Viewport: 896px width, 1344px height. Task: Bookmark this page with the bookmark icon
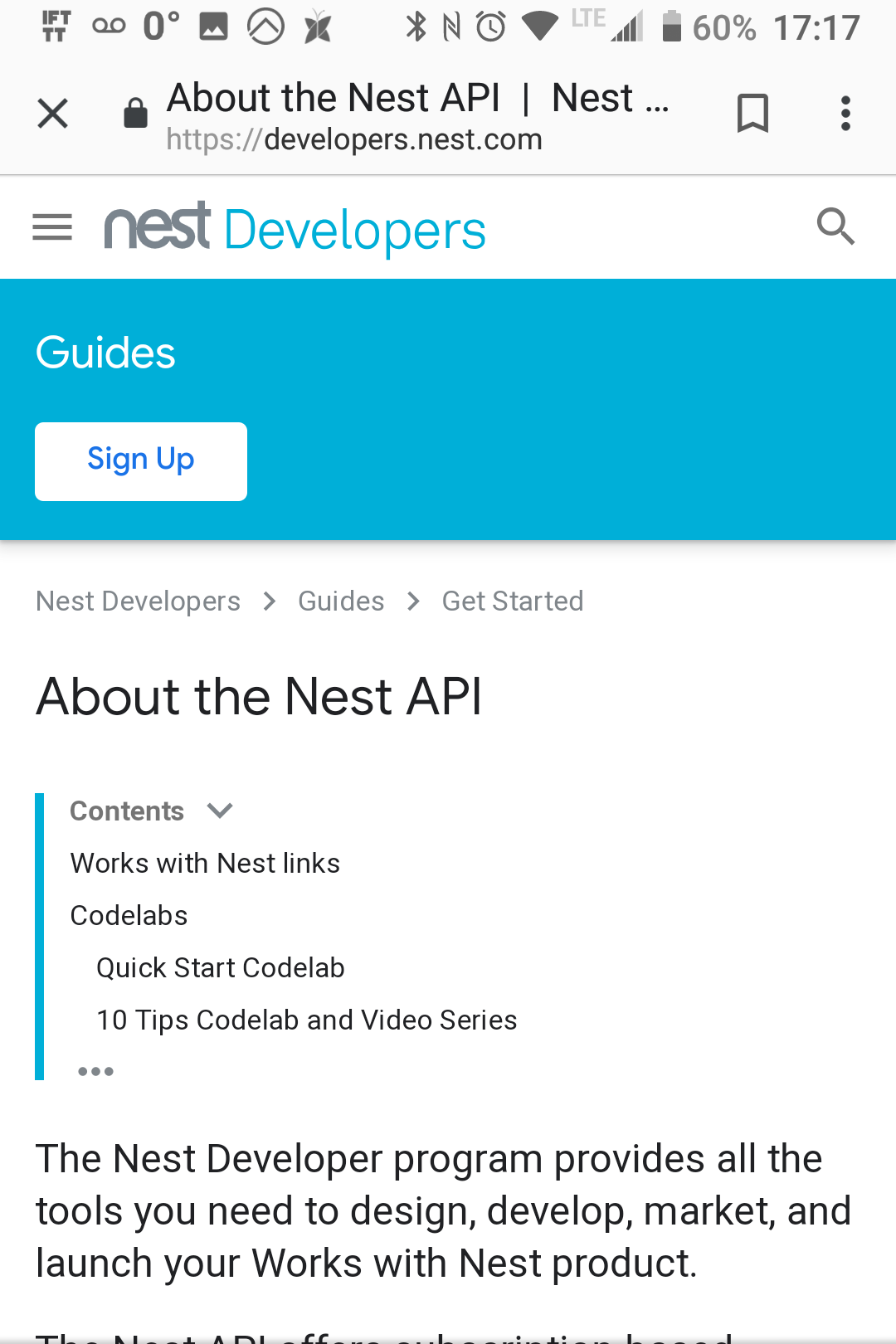752,113
